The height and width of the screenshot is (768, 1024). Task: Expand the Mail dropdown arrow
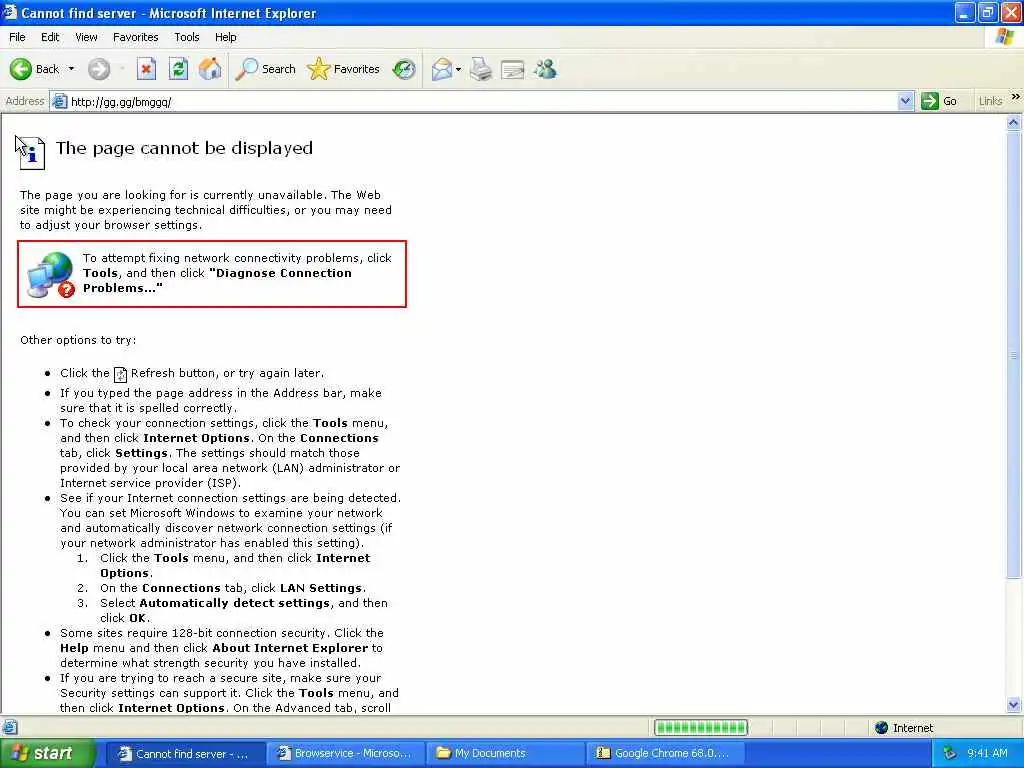(458, 69)
